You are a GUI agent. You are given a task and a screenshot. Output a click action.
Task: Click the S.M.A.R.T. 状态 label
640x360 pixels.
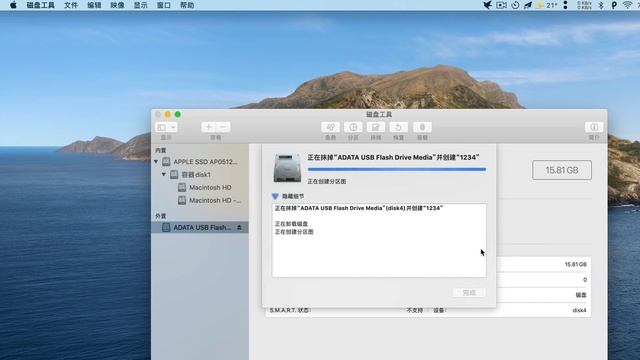[290, 310]
